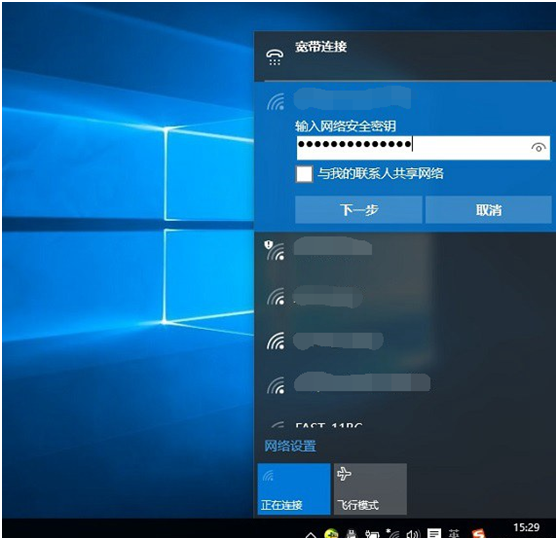
Task: Open the clock showing 15:29
Action: (x=526, y=527)
